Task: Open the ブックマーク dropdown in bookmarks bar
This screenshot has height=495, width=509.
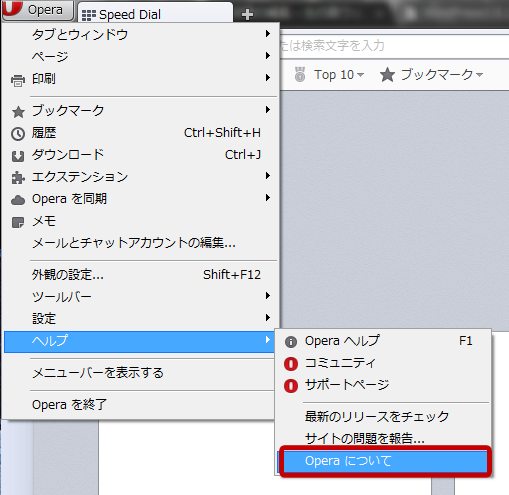Action: [431, 75]
